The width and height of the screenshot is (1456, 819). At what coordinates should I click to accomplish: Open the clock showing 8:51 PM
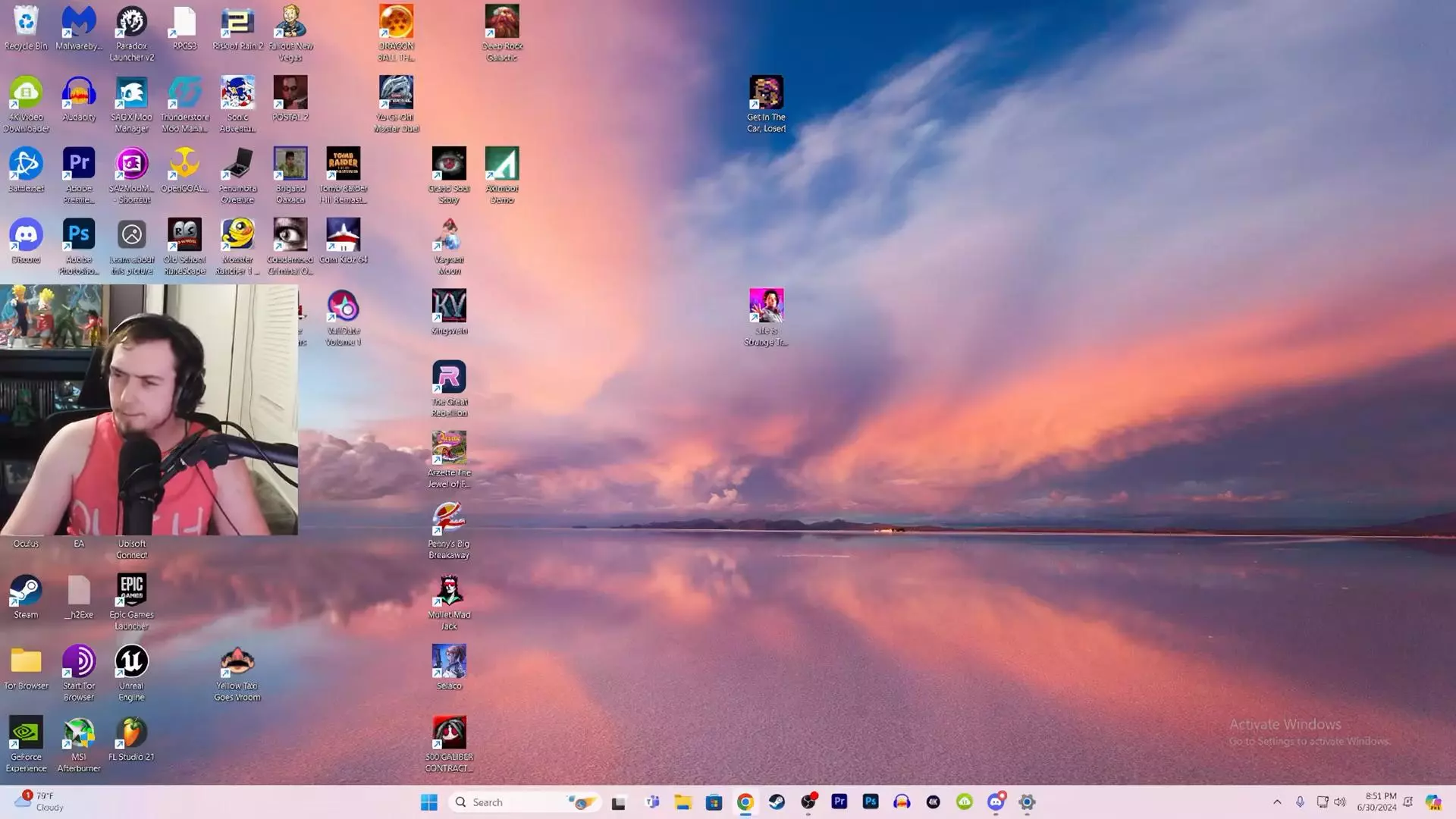tap(1377, 802)
